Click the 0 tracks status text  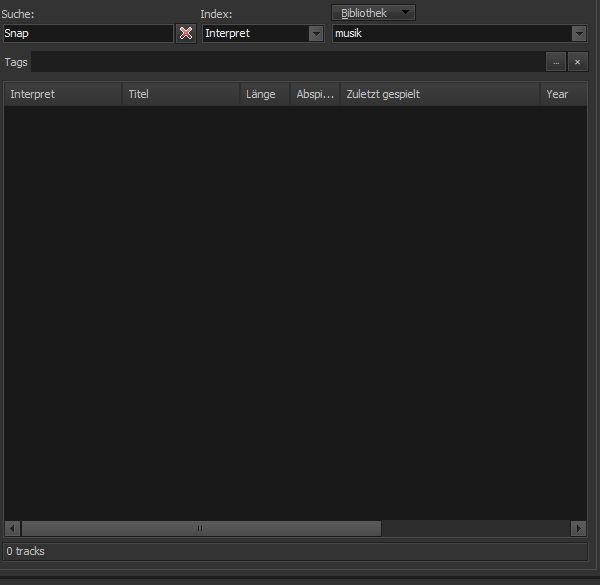pyautogui.click(x=25, y=551)
